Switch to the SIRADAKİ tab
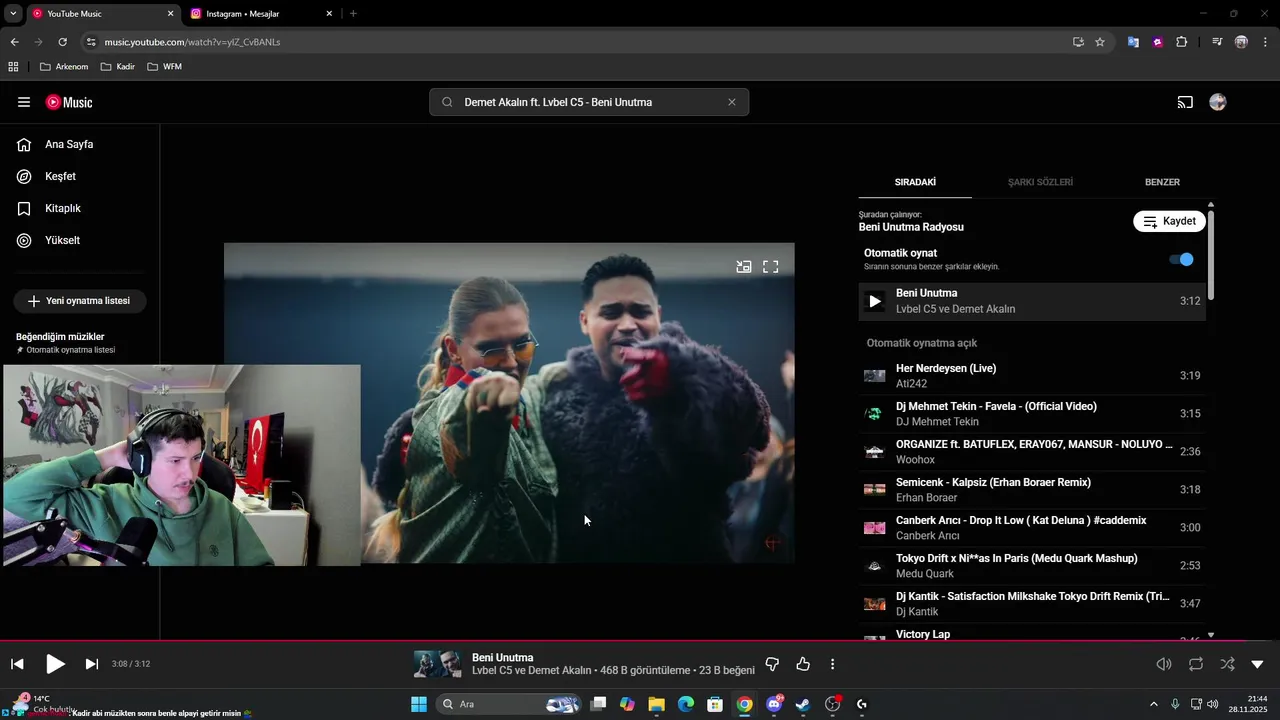The height and width of the screenshot is (720, 1280). 915,182
